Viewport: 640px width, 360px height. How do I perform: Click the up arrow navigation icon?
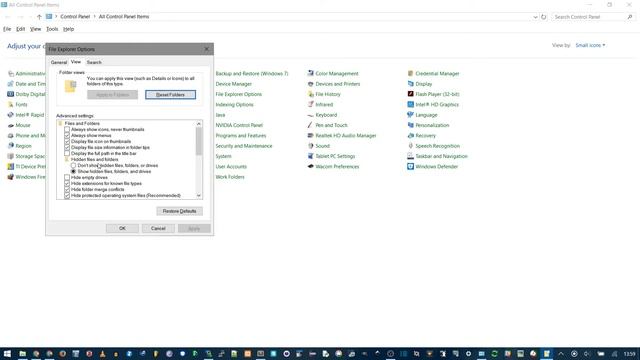(39, 17)
